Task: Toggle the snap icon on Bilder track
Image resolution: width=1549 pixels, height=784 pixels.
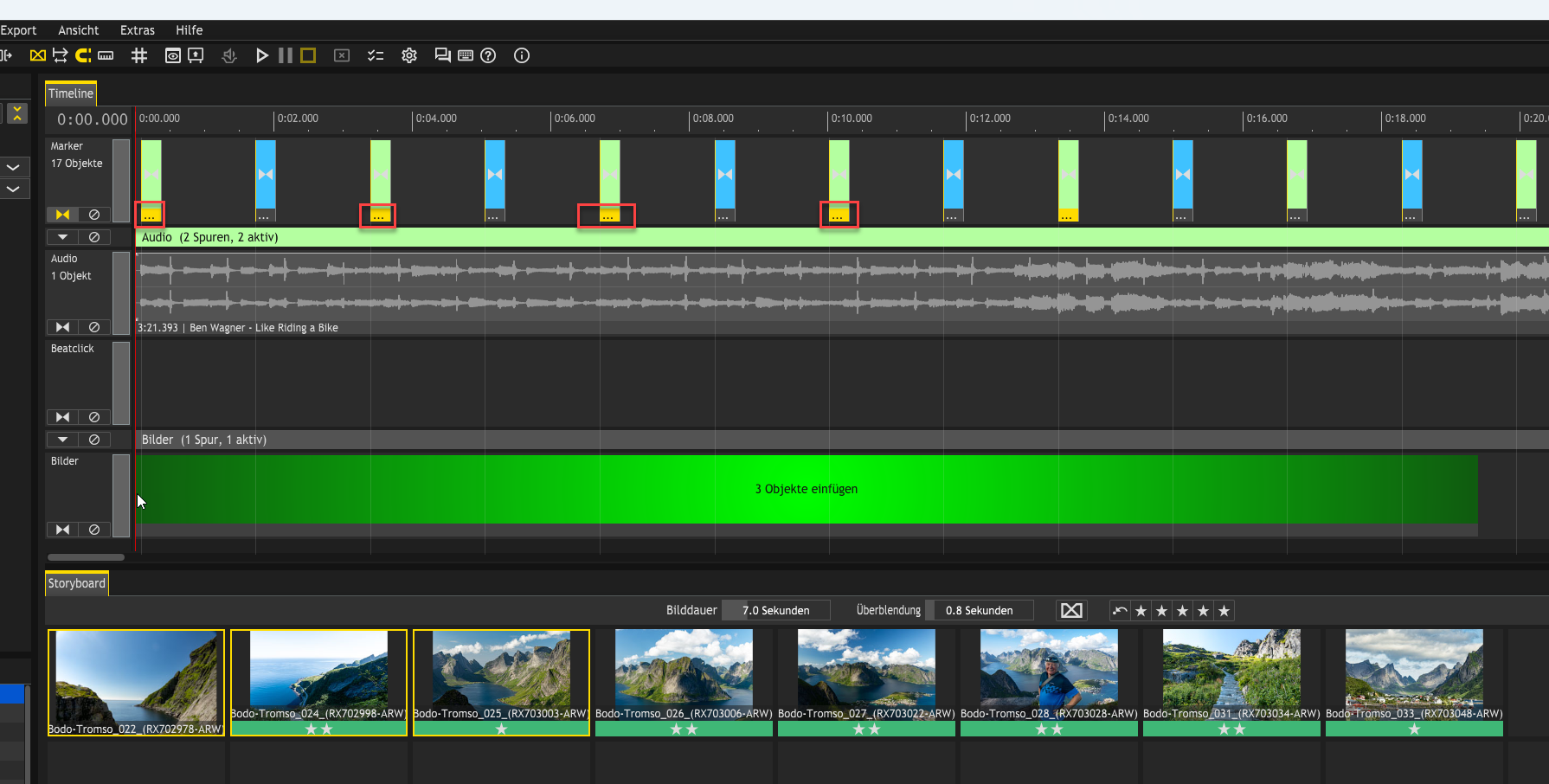Action: 62,530
